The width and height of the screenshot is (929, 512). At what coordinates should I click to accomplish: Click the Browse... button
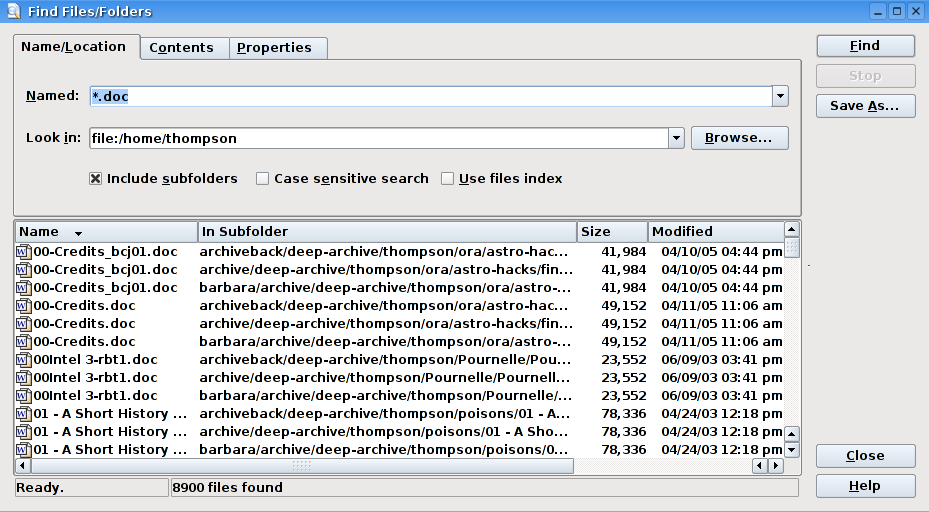739,138
